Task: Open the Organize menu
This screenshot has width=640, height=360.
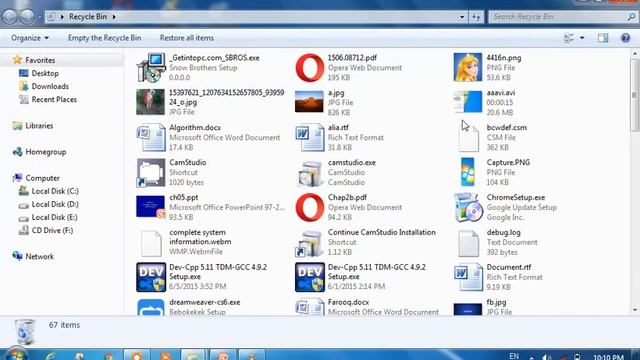Action: point(30,38)
